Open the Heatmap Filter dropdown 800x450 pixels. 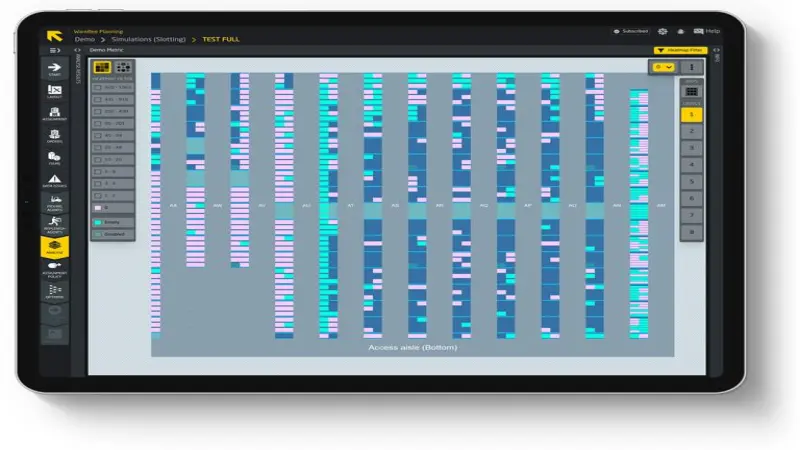coord(680,50)
